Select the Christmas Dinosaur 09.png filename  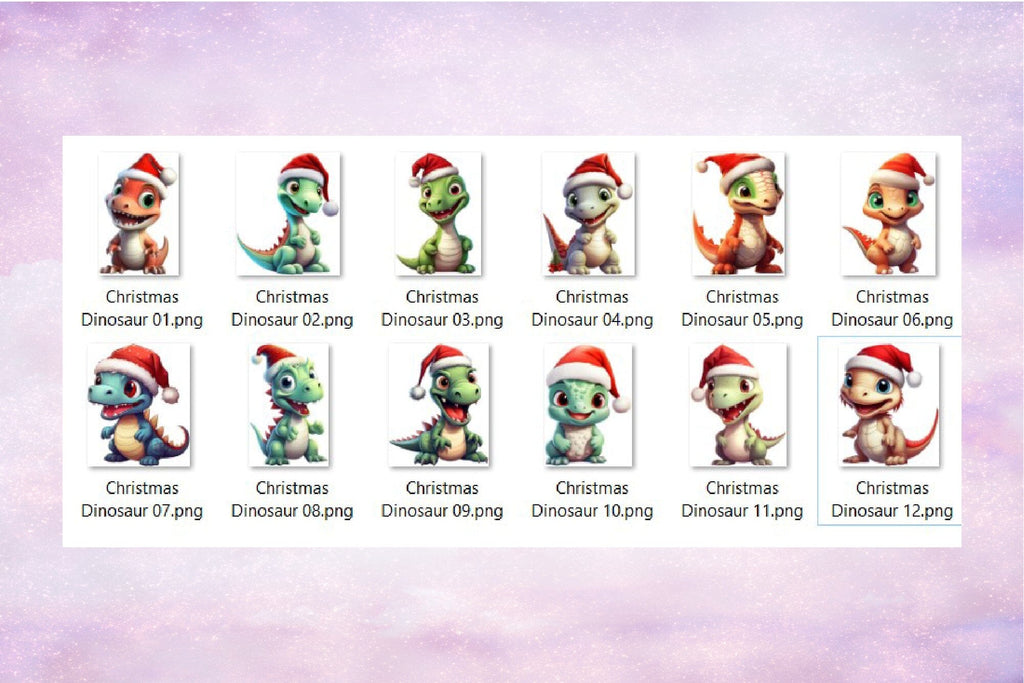(441, 499)
